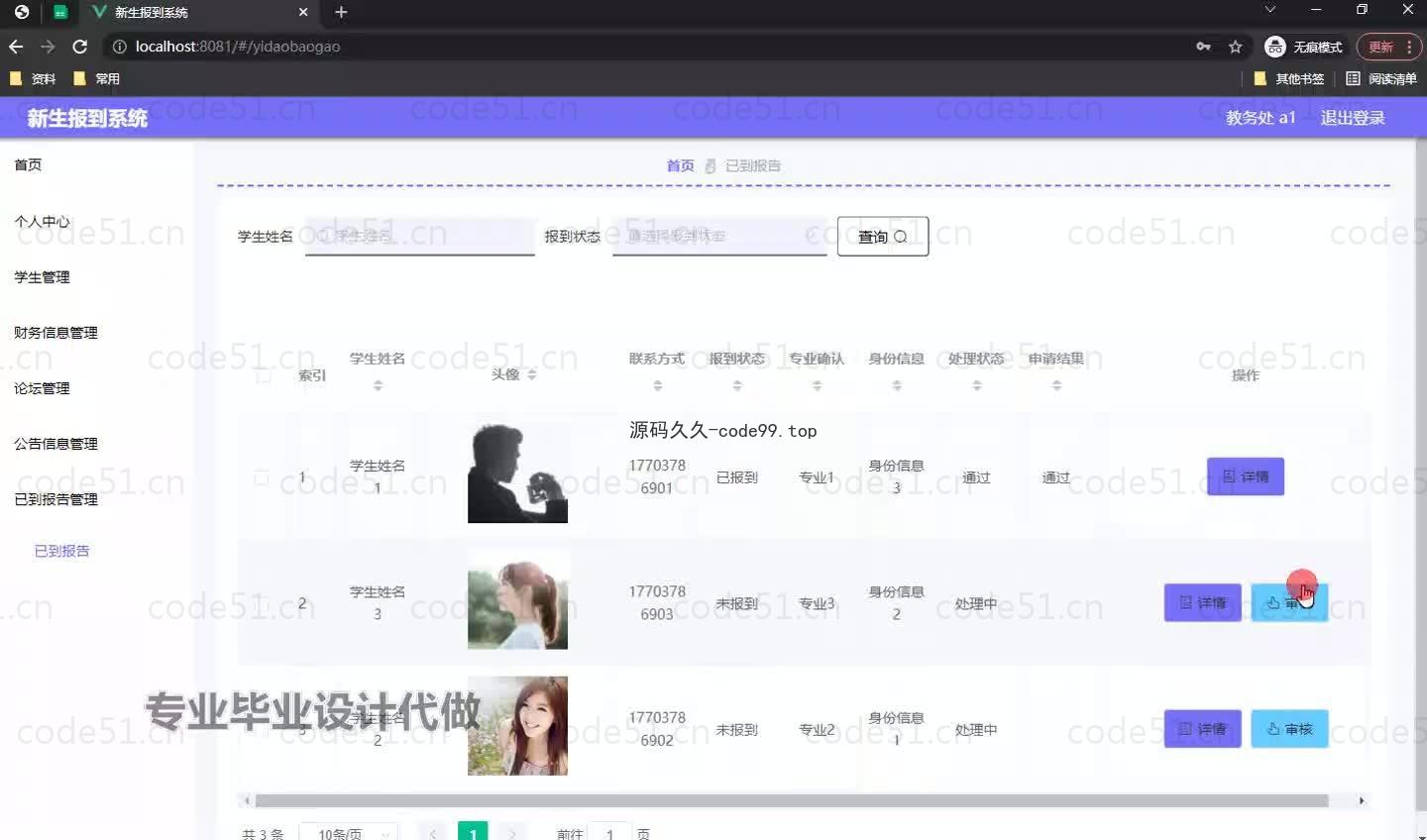Click the browser address bar URL
Screen dimensions: 1427x840
pyautogui.click(x=238, y=47)
